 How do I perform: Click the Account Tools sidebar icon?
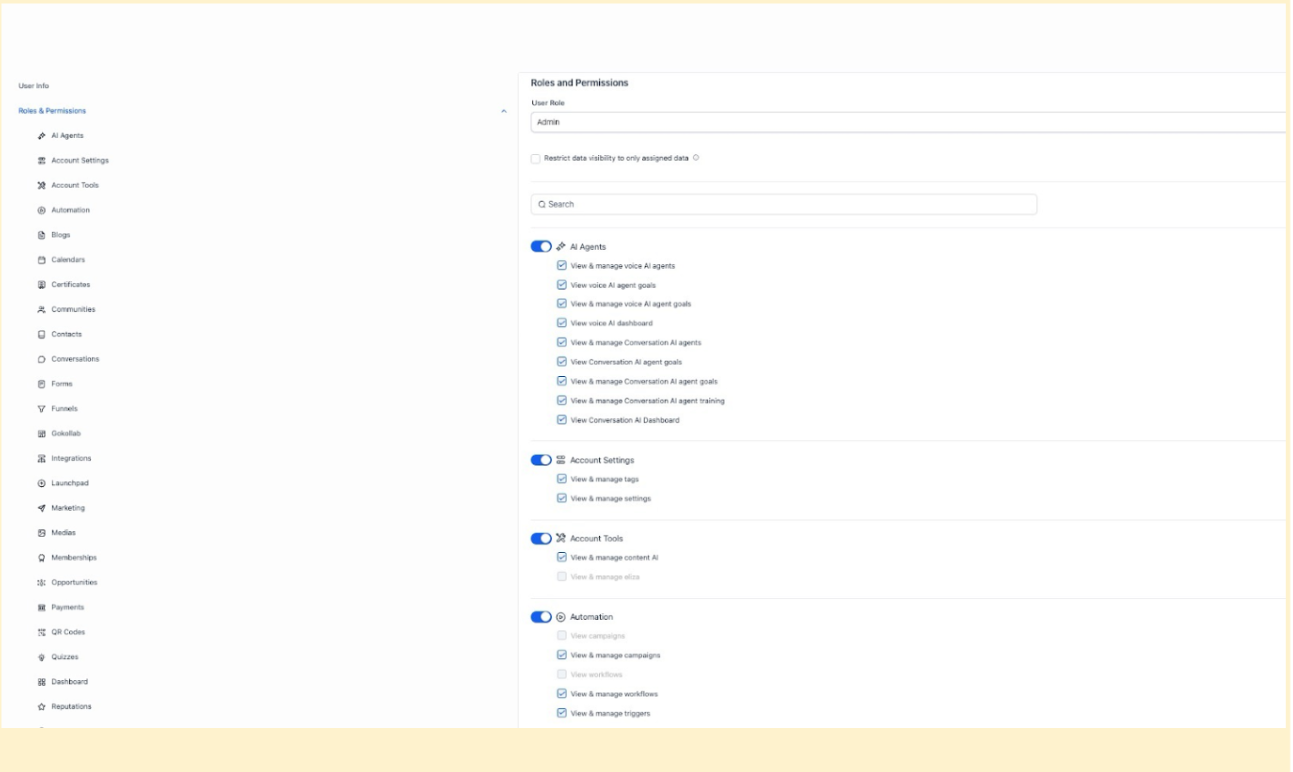tap(42, 185)
